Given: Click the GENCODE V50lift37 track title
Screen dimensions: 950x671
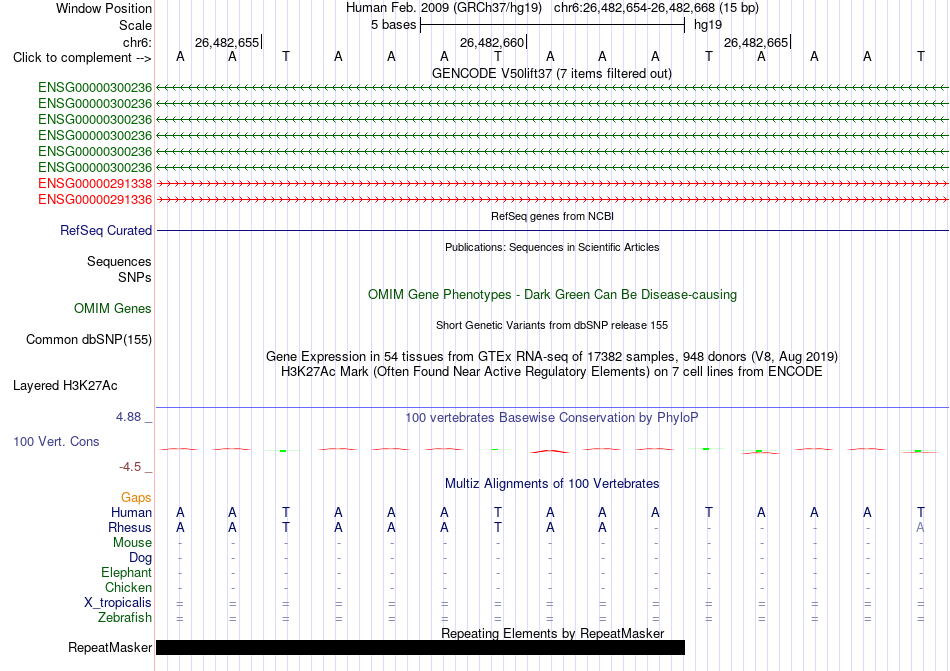Looking at the screenshot, I should 552,74.
